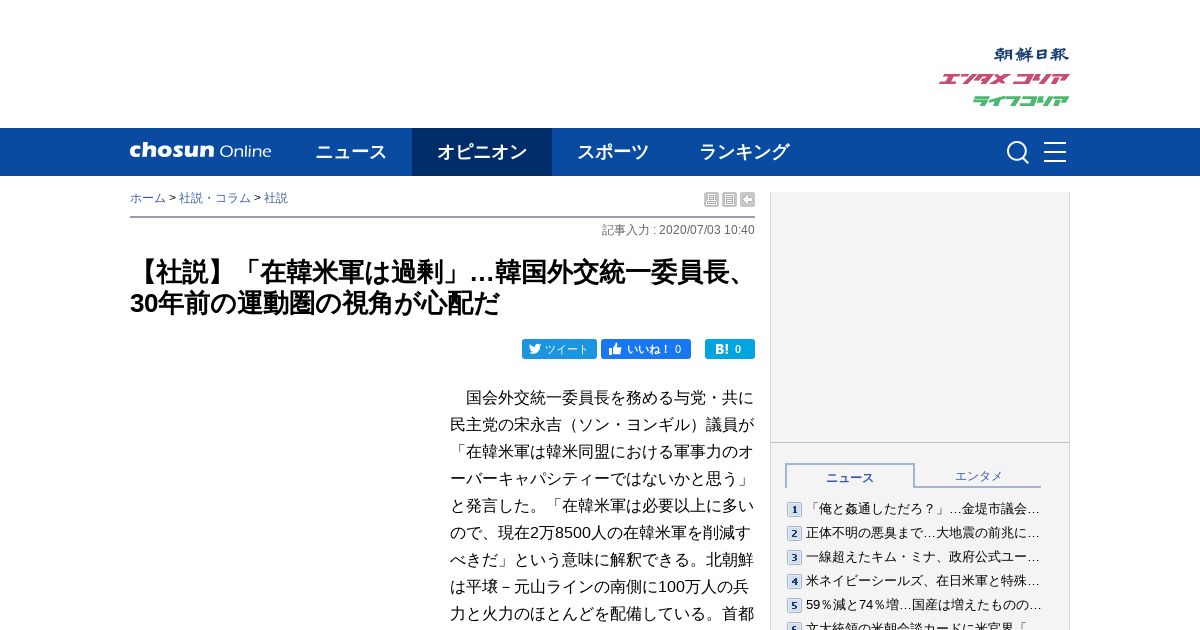Open the 朝鮮日報 logo link
Screen dimensions: 1200x630
1031,55
